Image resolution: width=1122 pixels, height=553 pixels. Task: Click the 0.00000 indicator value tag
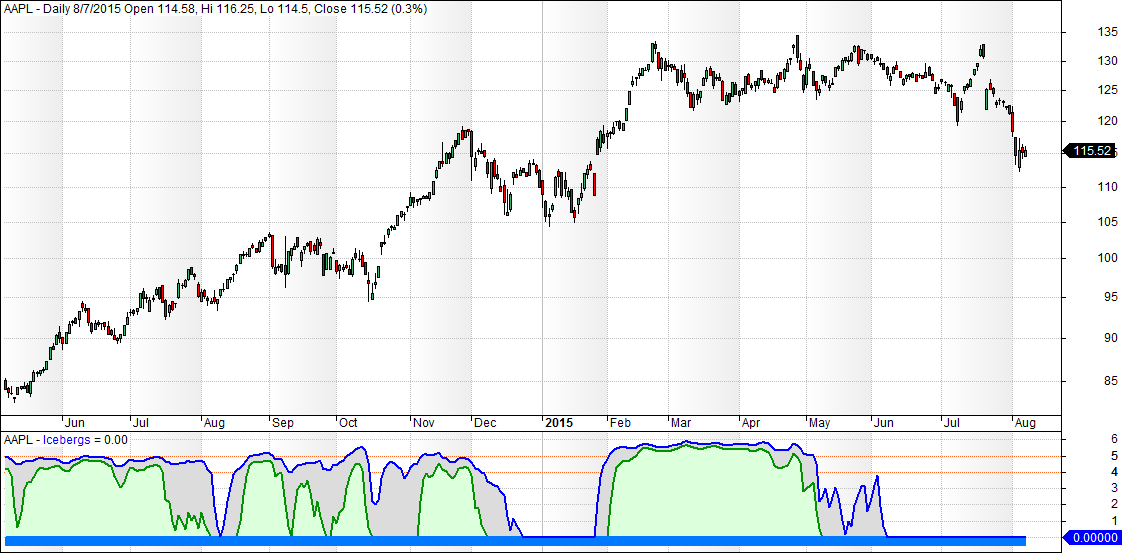click(x=1092, y=538)
